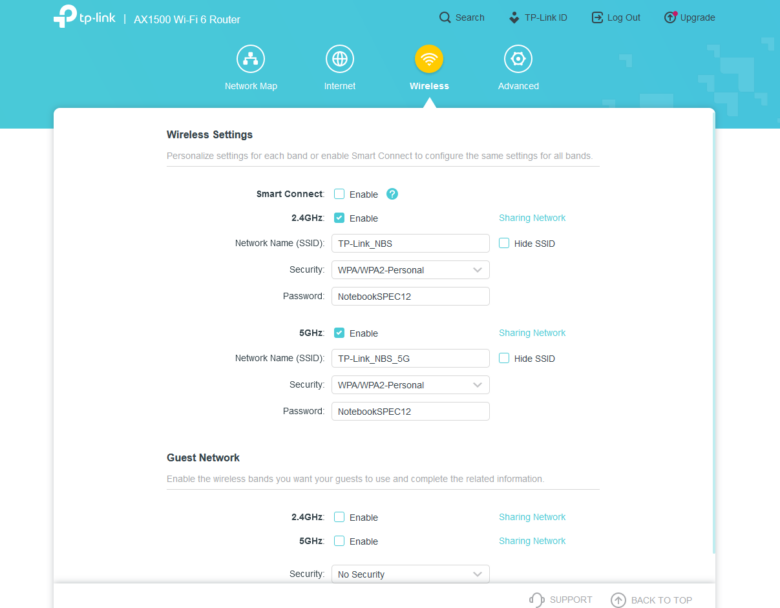Check Hide SSID for the 5GHz network
This screenshot has width=780, height=608.
point(504,358)
